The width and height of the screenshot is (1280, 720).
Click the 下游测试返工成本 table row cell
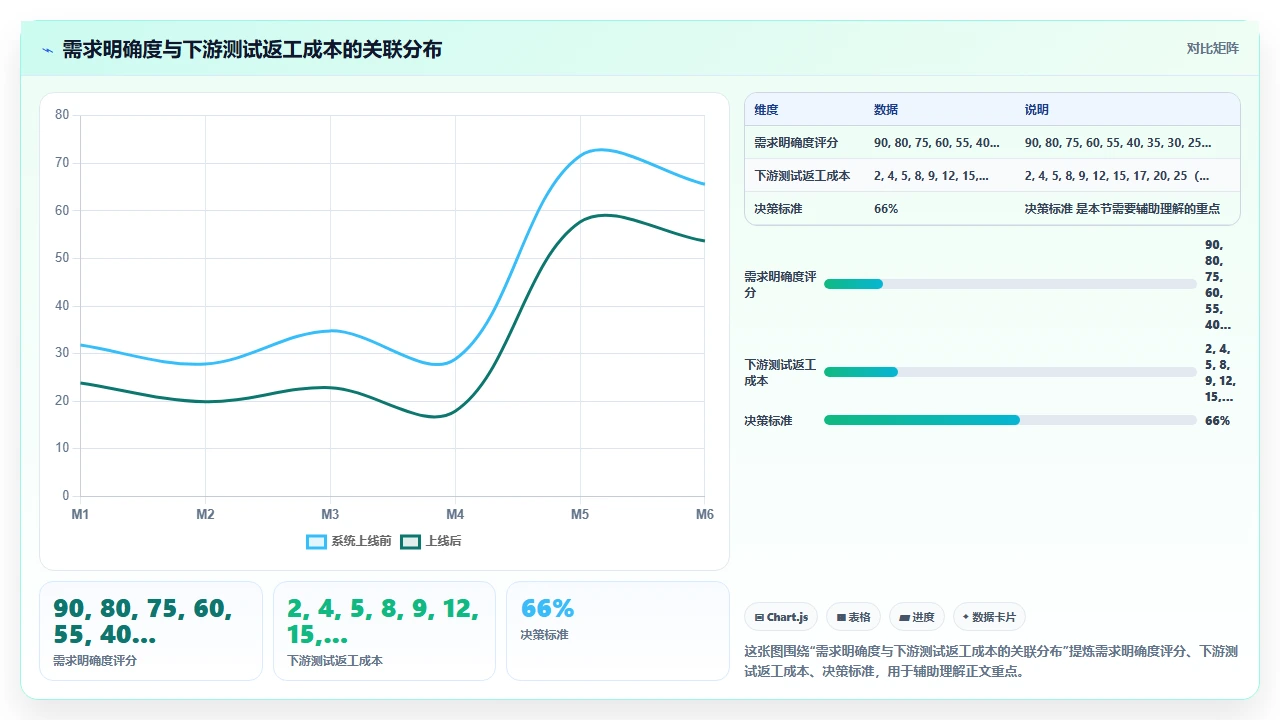pyautogui.click(x=802, y=176)
